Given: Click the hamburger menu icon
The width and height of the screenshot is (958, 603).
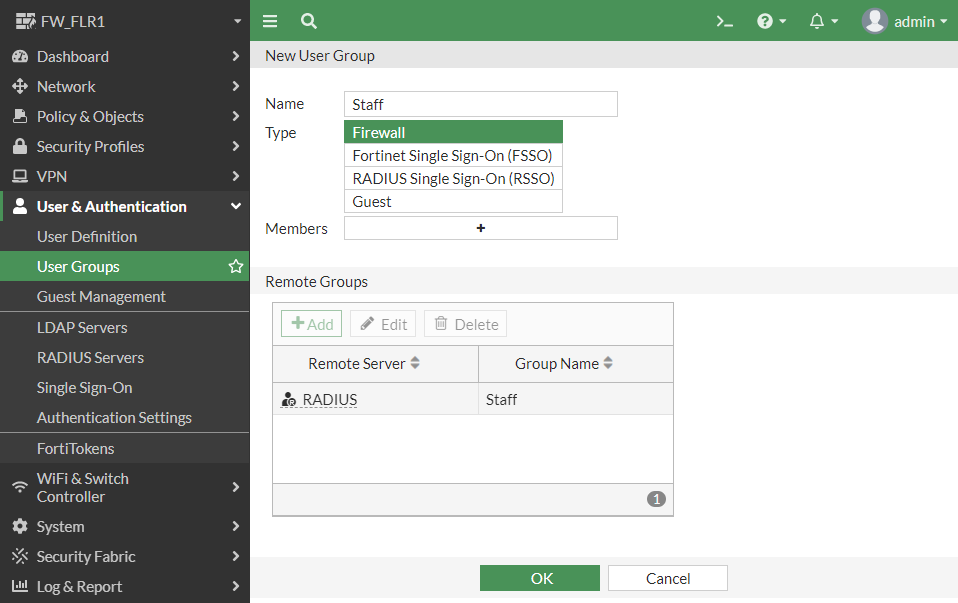Looking at the screenshot, I should 269,20.
